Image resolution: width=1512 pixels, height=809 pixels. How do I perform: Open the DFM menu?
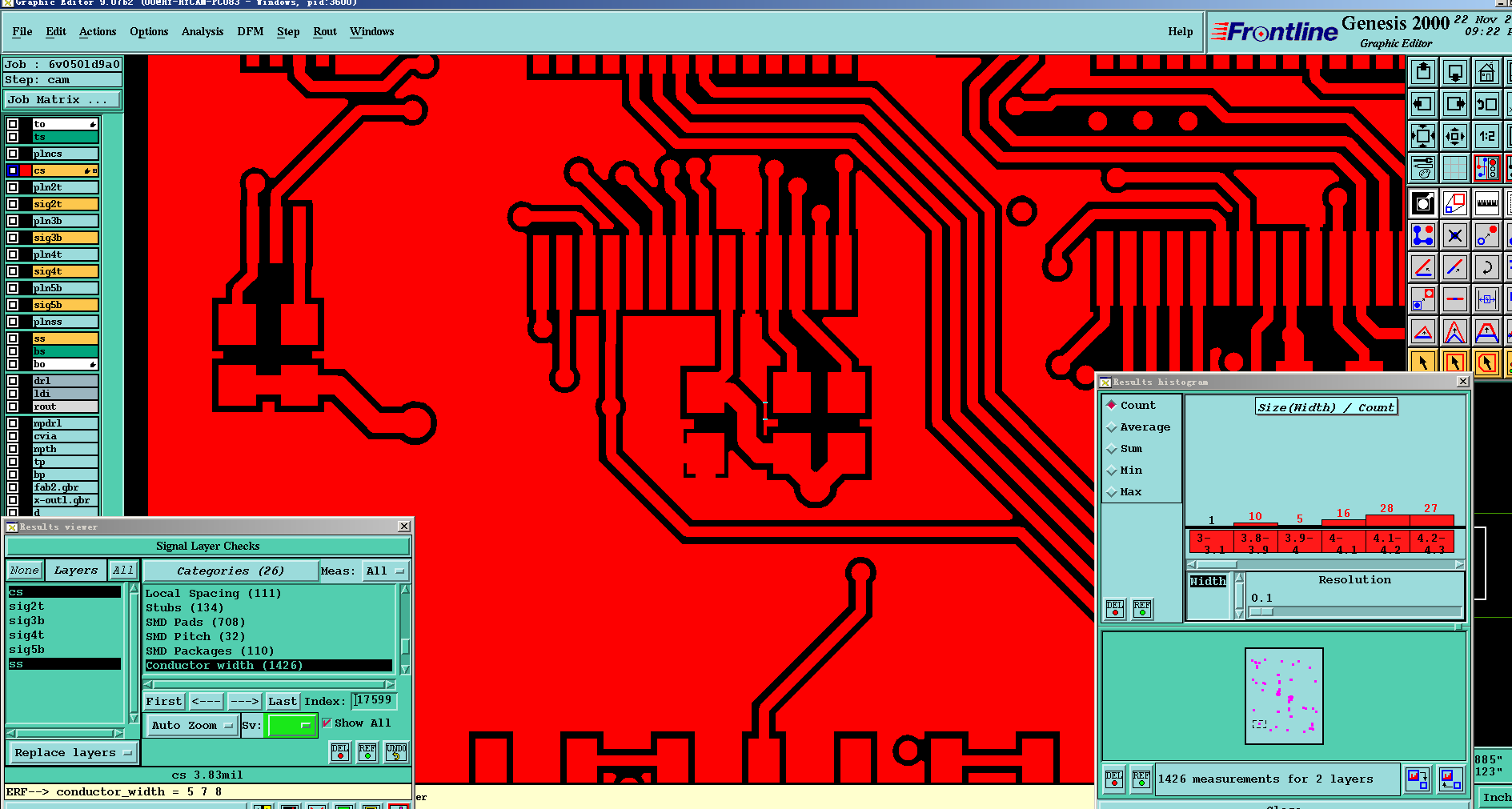[x=251, y=32]
